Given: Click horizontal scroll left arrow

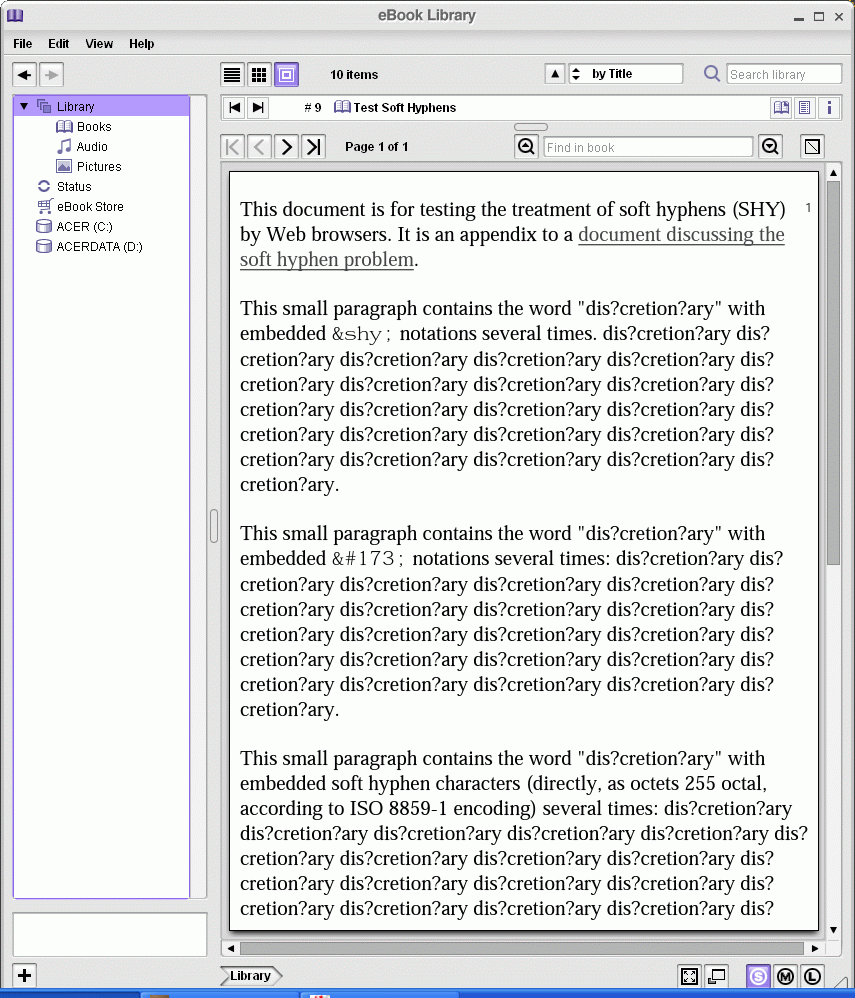Looking at the screenshot, I should (x=231, y=948).
